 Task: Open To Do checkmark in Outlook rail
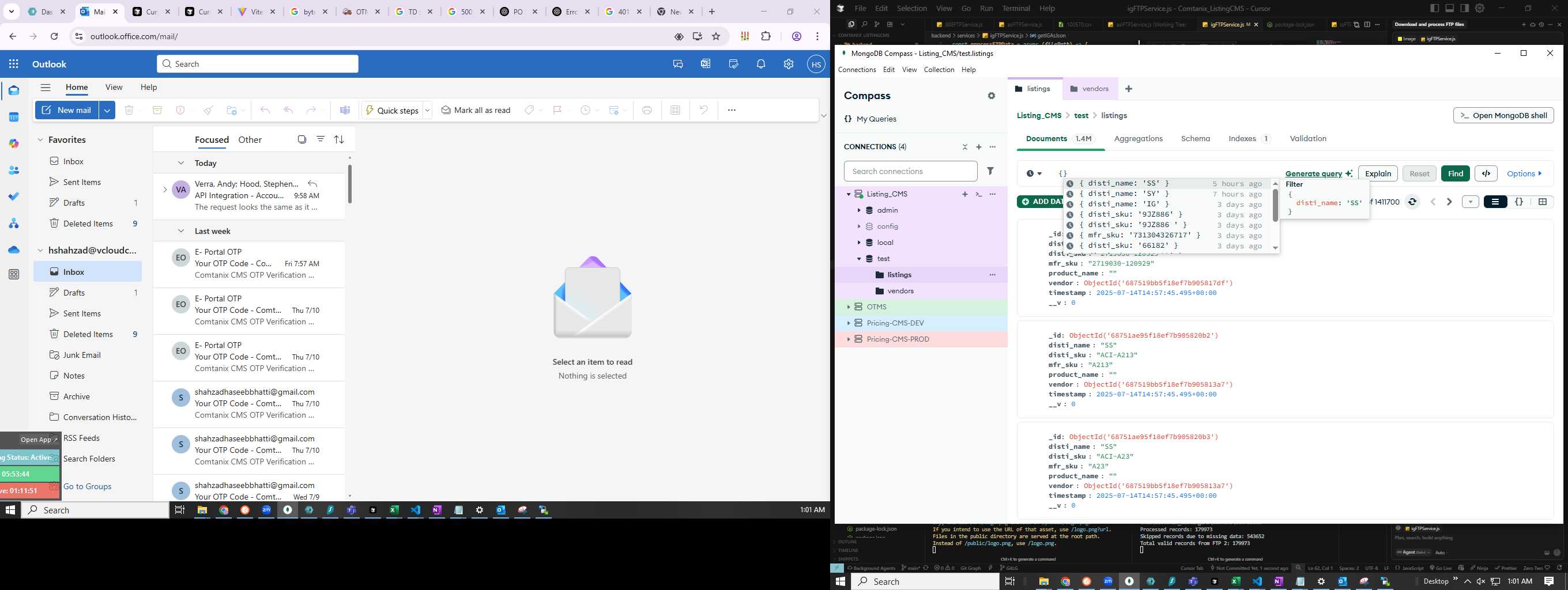tap(14, 196)
